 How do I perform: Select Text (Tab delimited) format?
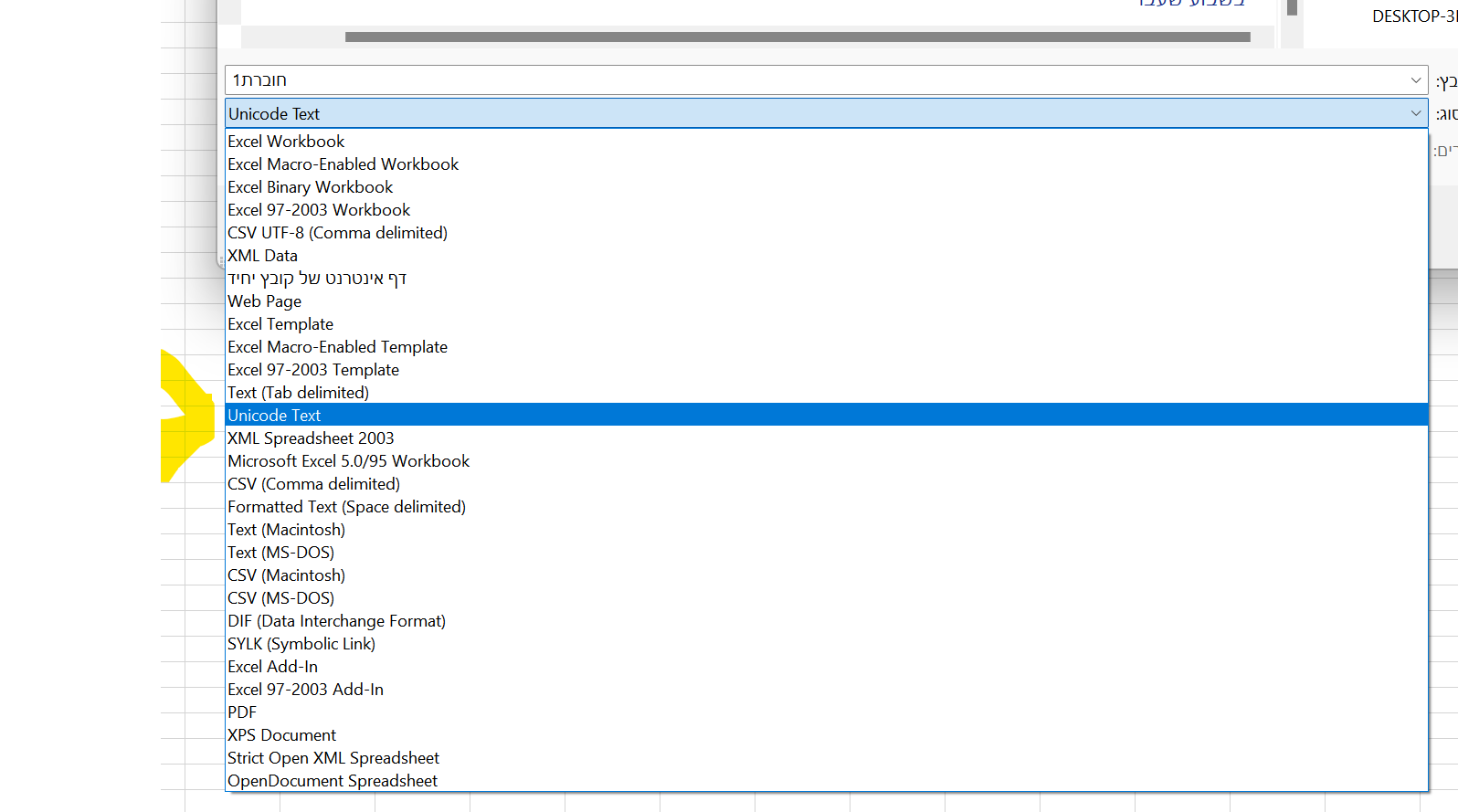[827, 393]
